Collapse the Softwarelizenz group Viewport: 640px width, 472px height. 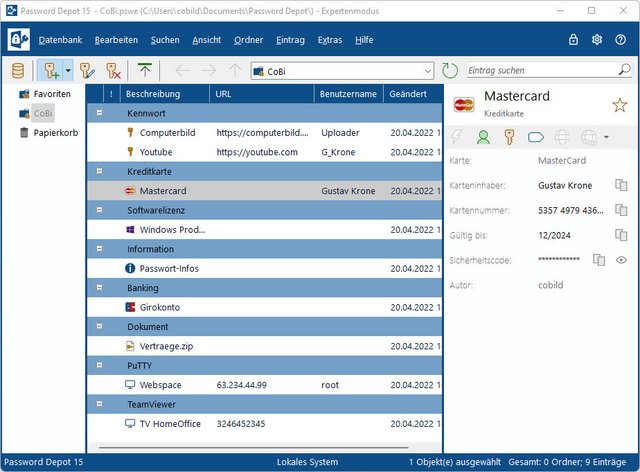click(x=99, y=210)
